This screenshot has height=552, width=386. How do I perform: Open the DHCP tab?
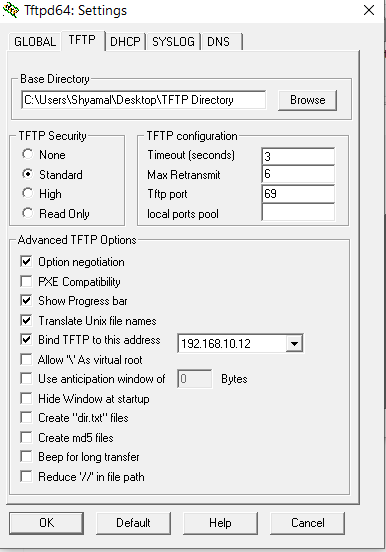[125, 42]
